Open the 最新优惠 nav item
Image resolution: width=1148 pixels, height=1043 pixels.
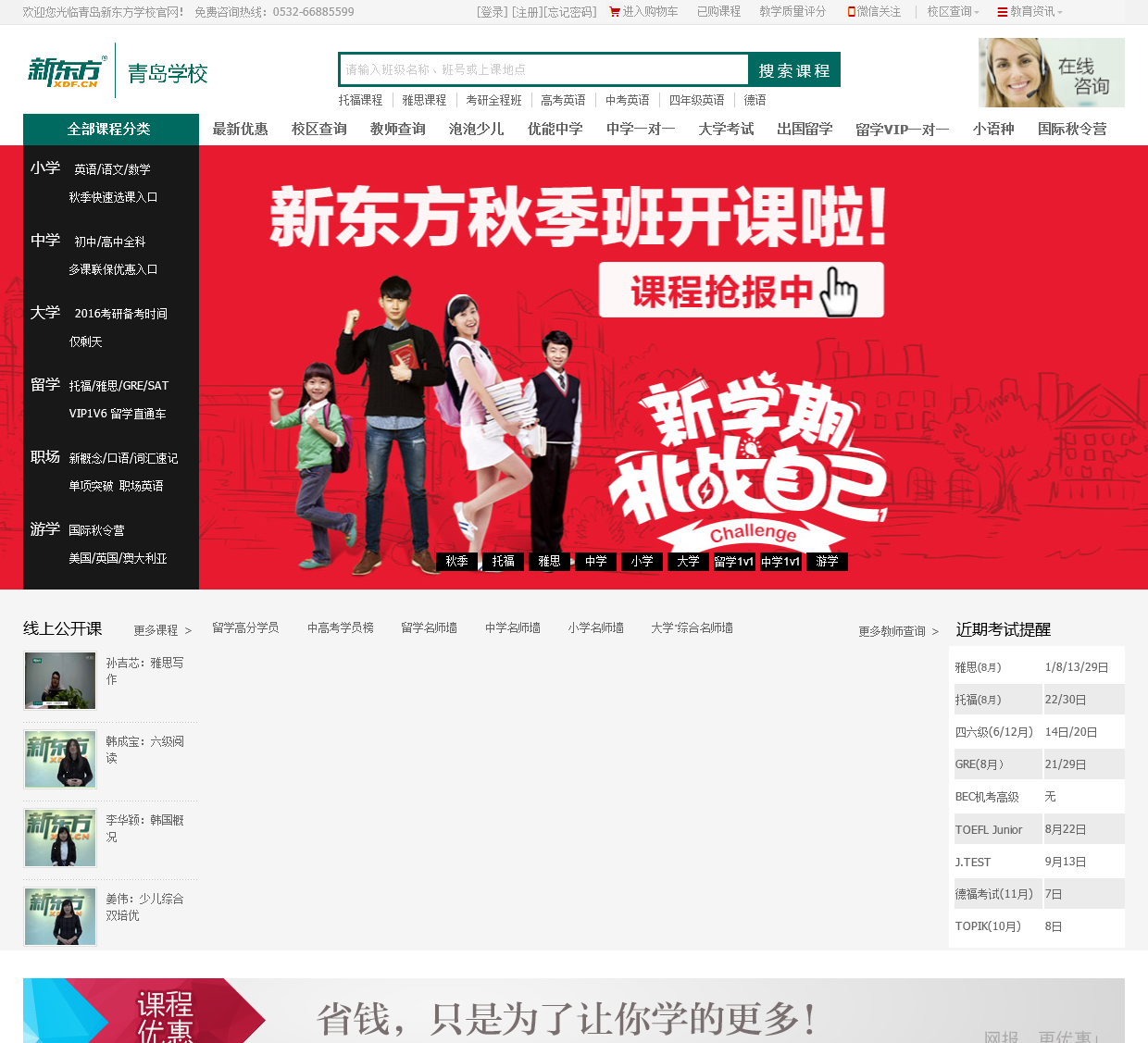(241, 130)
